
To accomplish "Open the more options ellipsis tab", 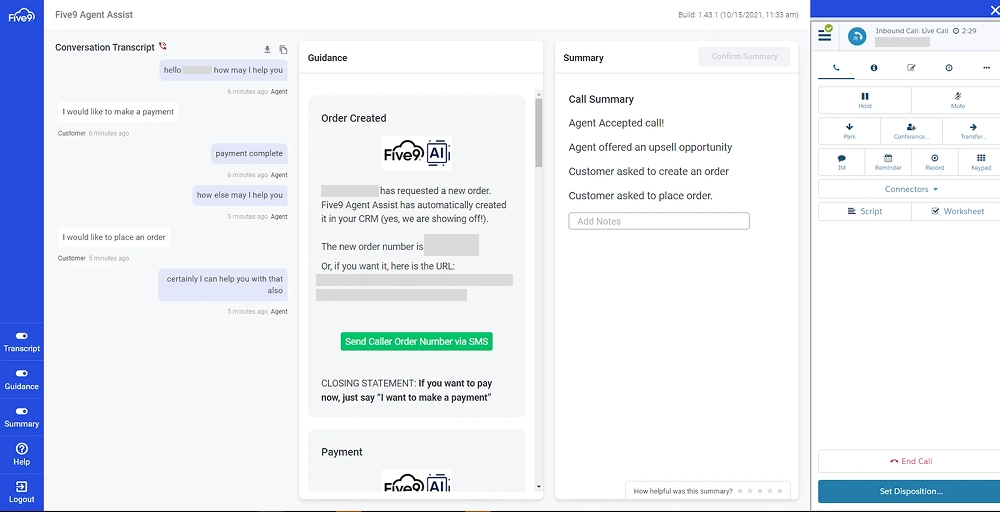I will (x=987, y=68).
